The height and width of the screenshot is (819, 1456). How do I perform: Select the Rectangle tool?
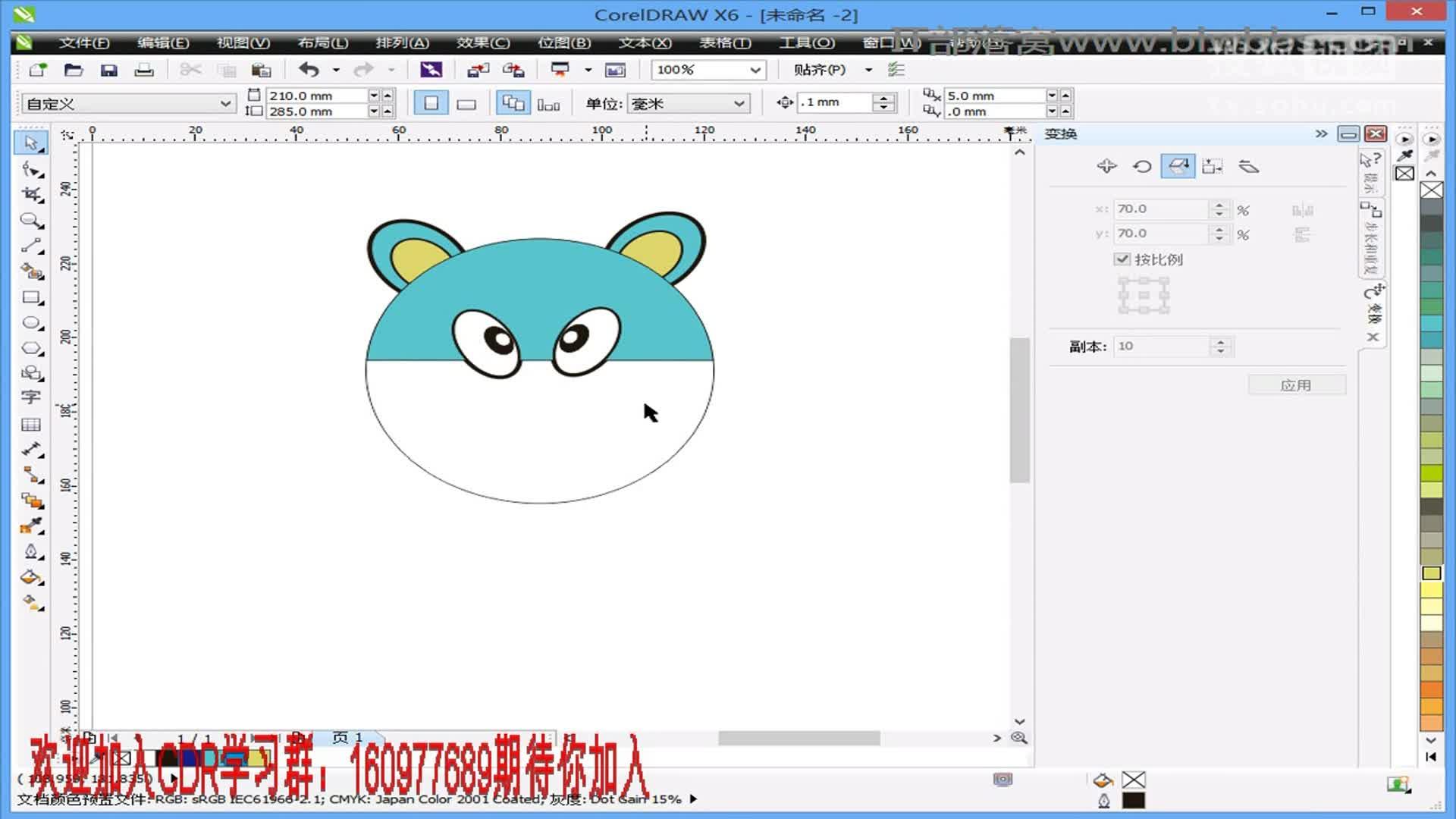click(30, 298)
